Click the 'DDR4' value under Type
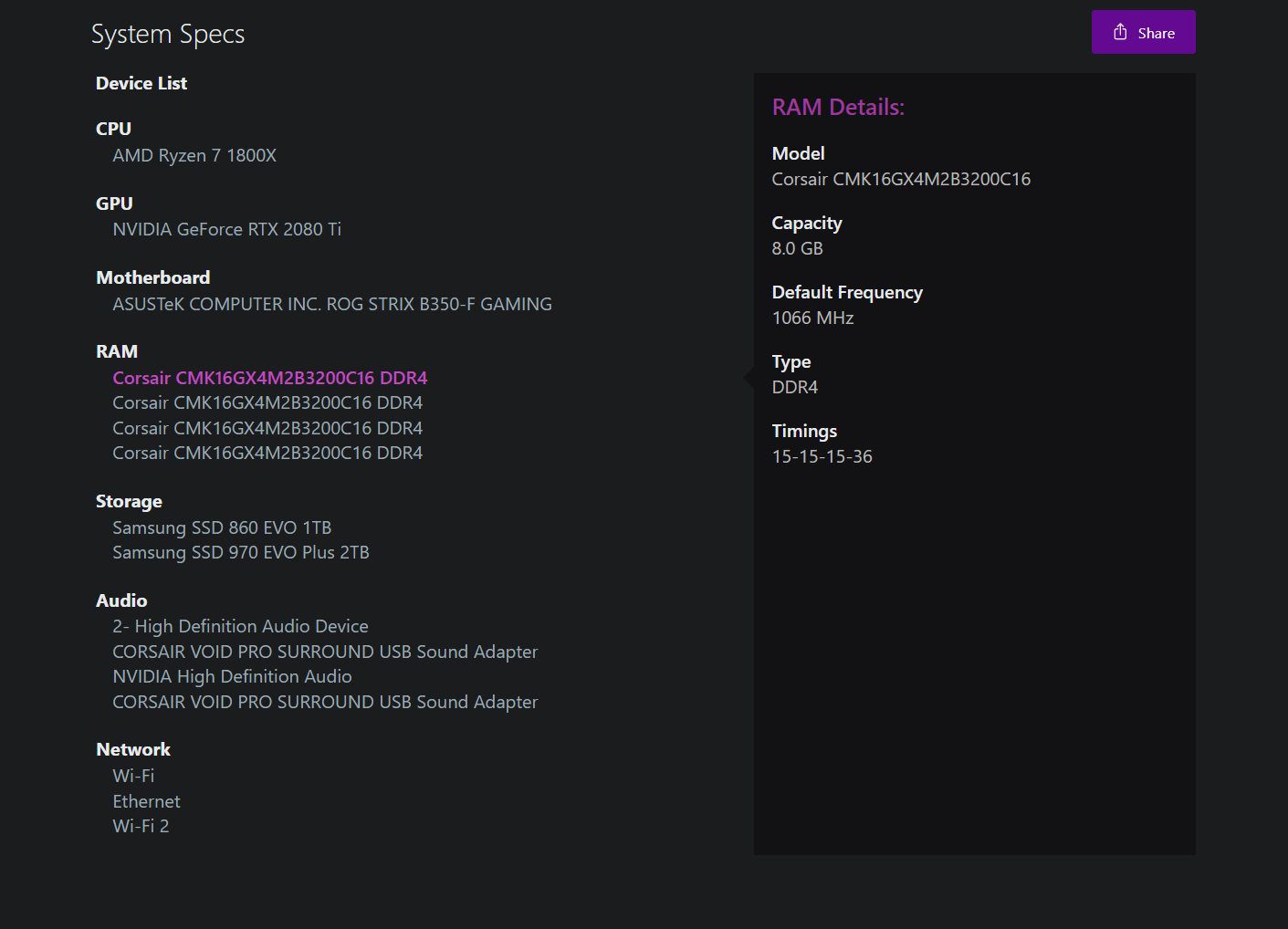 tap(795, 388)
